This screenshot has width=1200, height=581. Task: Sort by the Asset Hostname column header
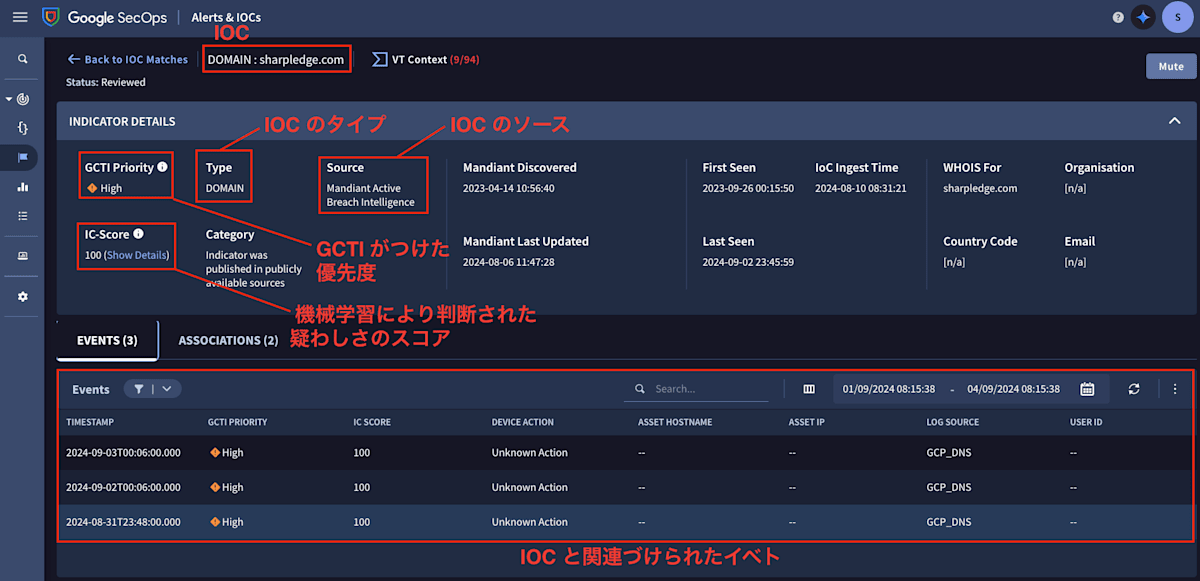pos(675,423)
